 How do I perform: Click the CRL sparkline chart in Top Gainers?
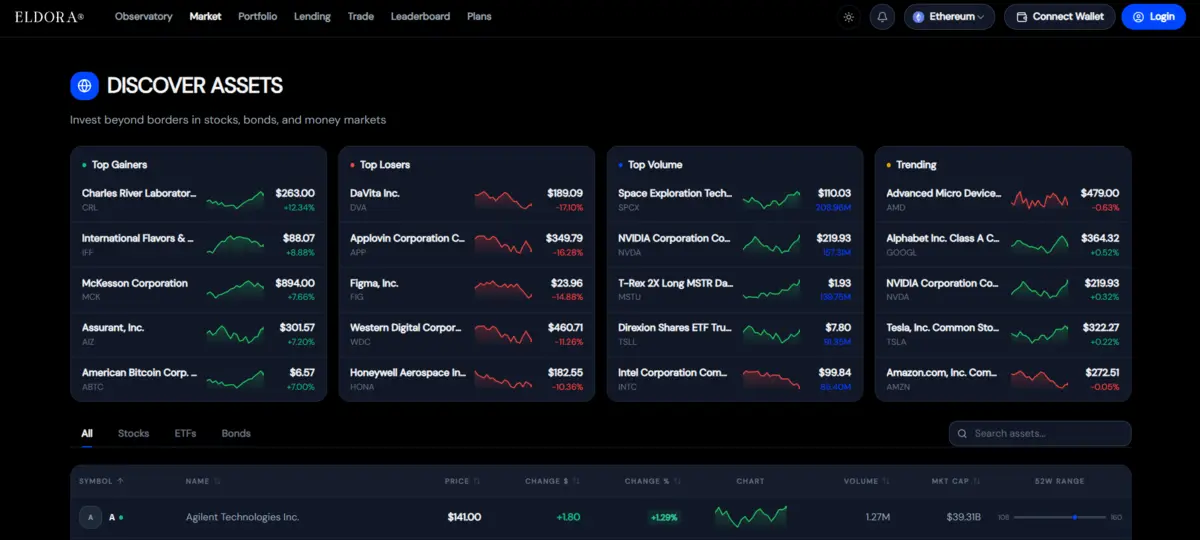click(x=235, y=200)
